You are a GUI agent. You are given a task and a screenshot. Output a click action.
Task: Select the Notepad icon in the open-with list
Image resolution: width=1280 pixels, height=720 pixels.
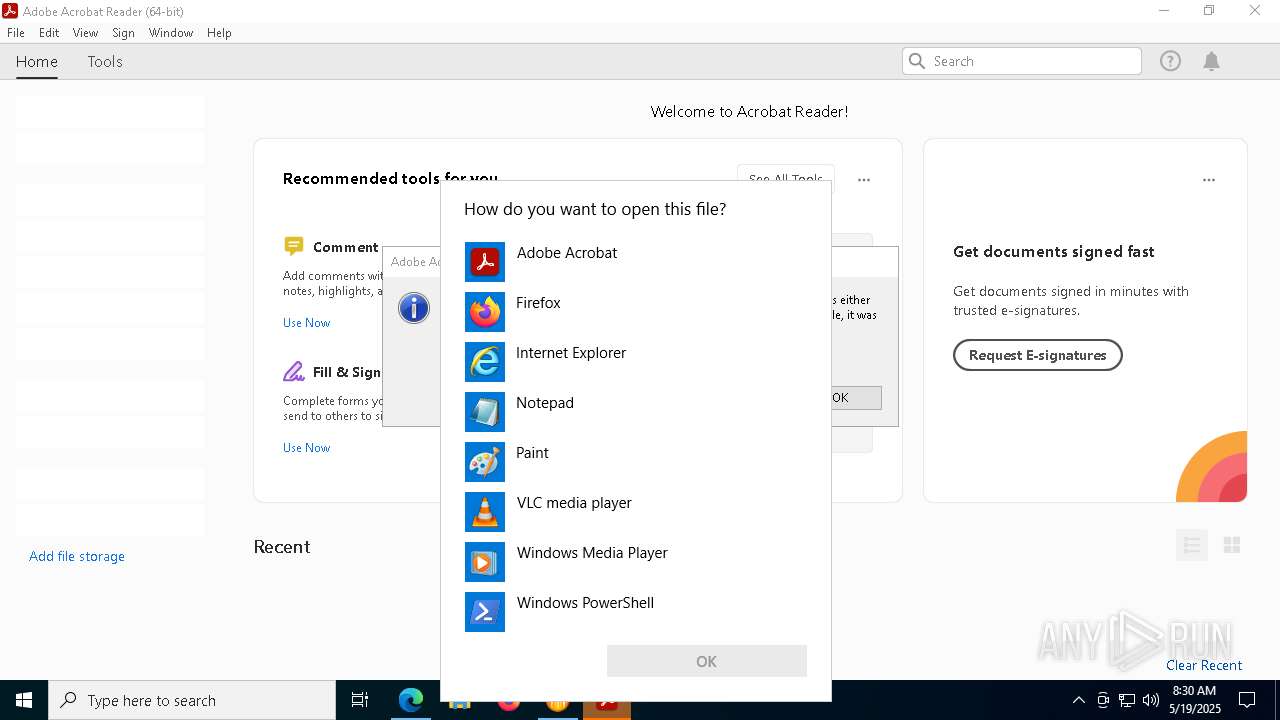click(485, 412)
